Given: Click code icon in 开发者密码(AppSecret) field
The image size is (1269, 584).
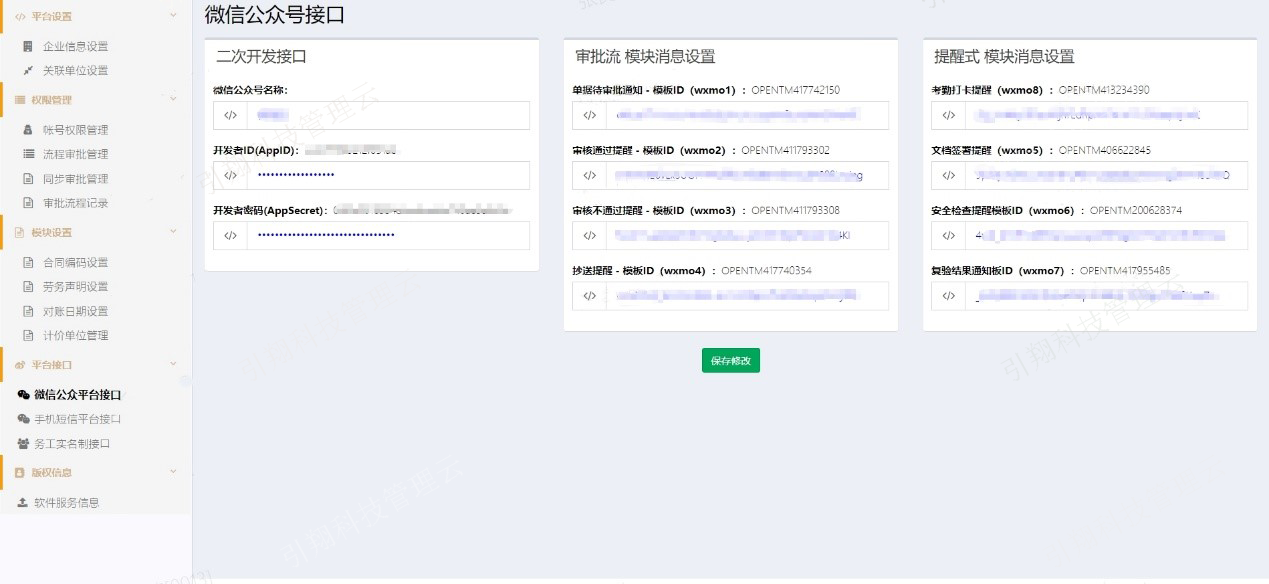Looking at the screenshot, I should point(230,235).
